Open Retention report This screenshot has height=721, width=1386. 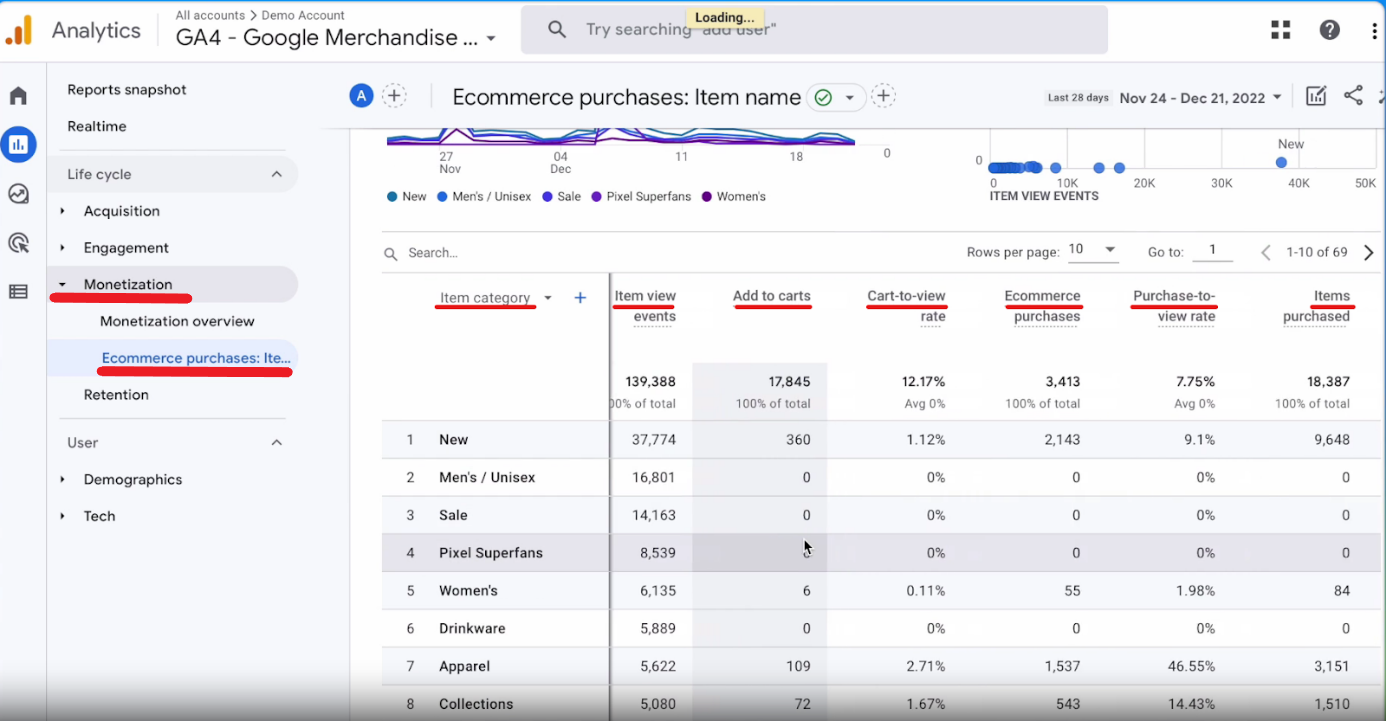(x=116, y=395)
